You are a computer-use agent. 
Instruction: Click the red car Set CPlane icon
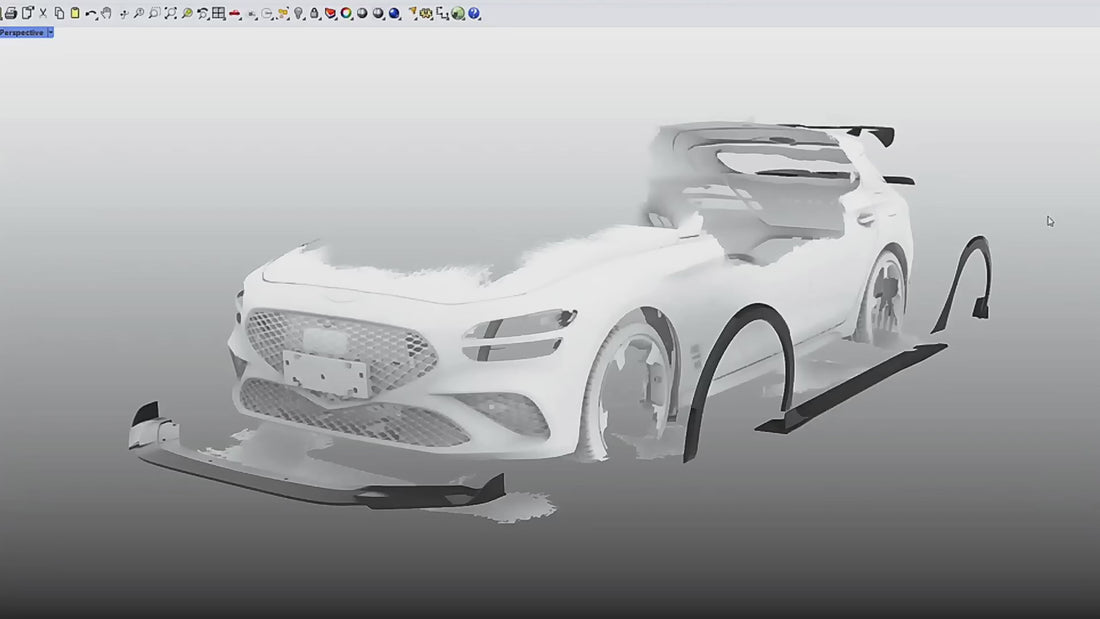click(234, 13)
